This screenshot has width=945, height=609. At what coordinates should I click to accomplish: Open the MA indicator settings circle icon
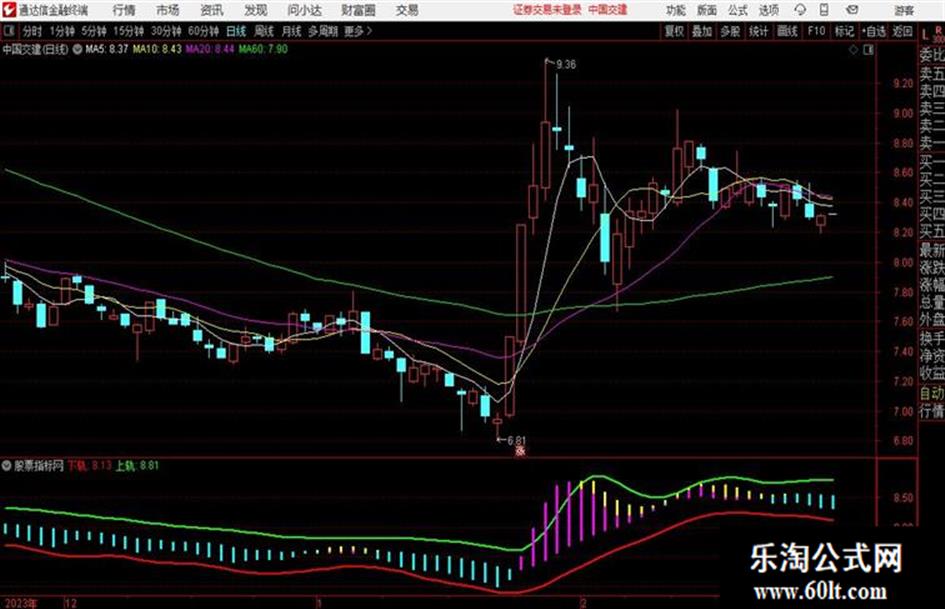click(x=77, y=49)
